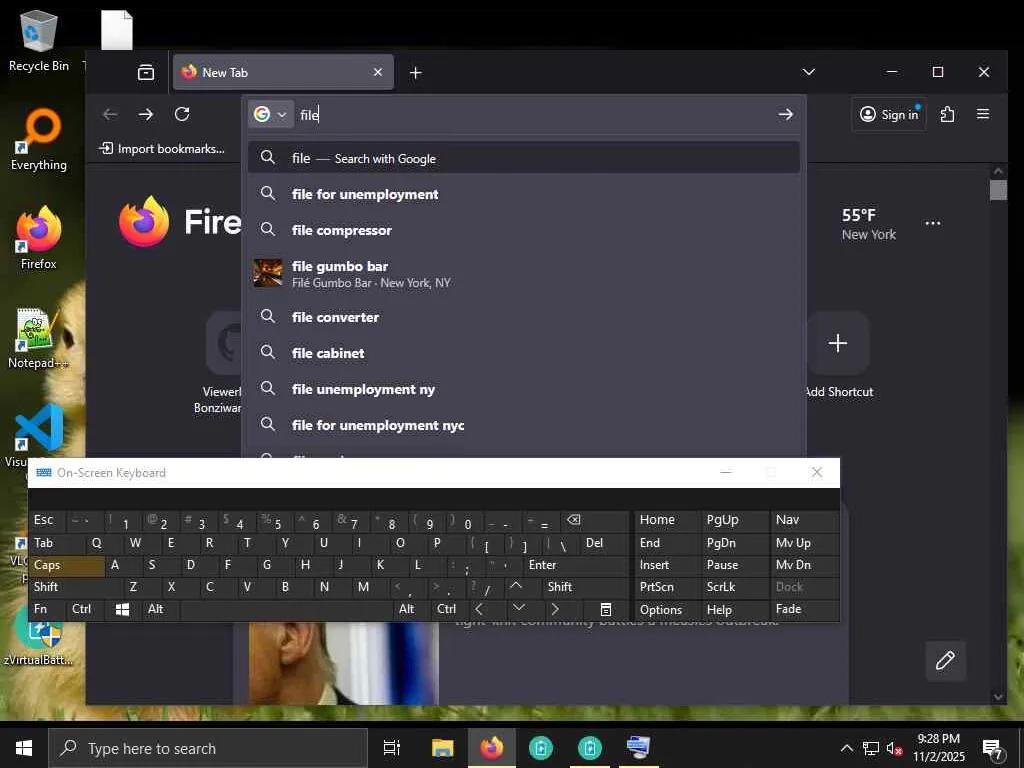Click Firefox back arrow button
This screenshot has width=1024, height=768.
110,114
